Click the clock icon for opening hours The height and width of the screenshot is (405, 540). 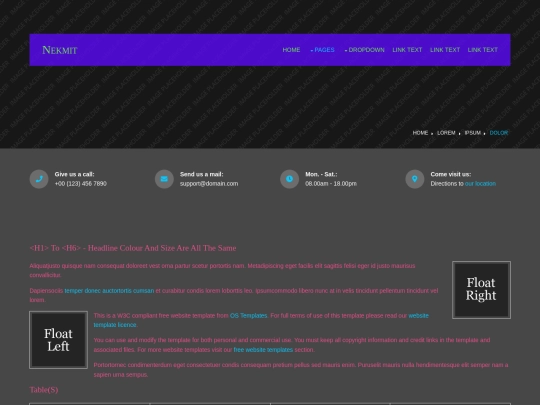coord(290,179)
